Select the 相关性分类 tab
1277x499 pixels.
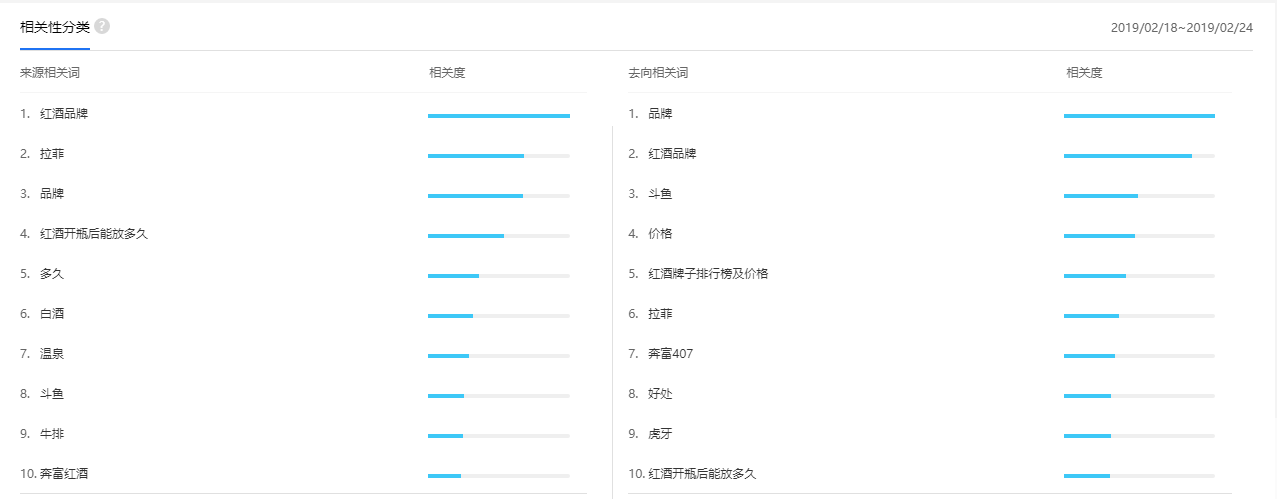click(x=55, y=27)
